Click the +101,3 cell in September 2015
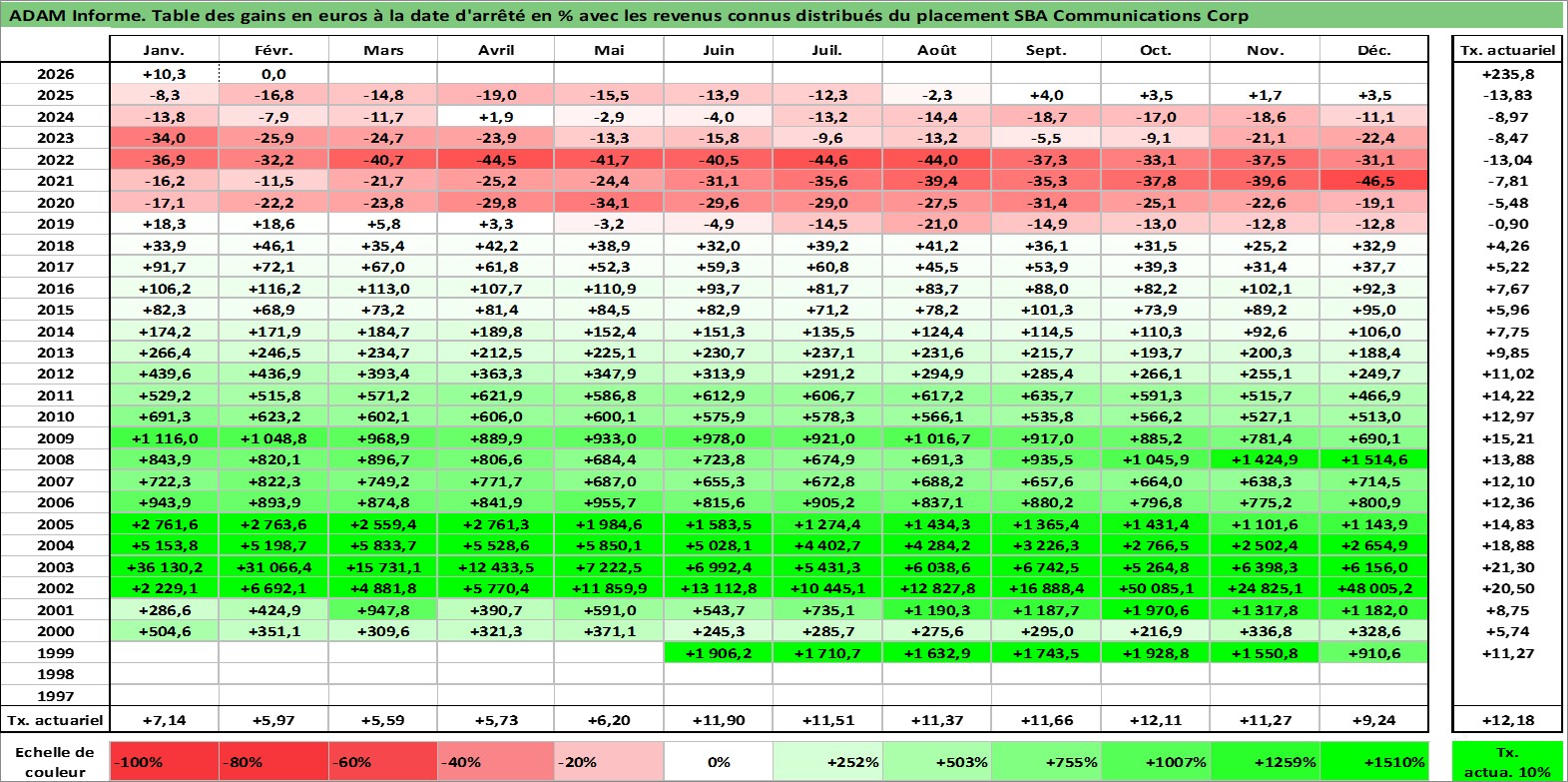Viewport: 1568px width, 782px height. [1046, 310]
